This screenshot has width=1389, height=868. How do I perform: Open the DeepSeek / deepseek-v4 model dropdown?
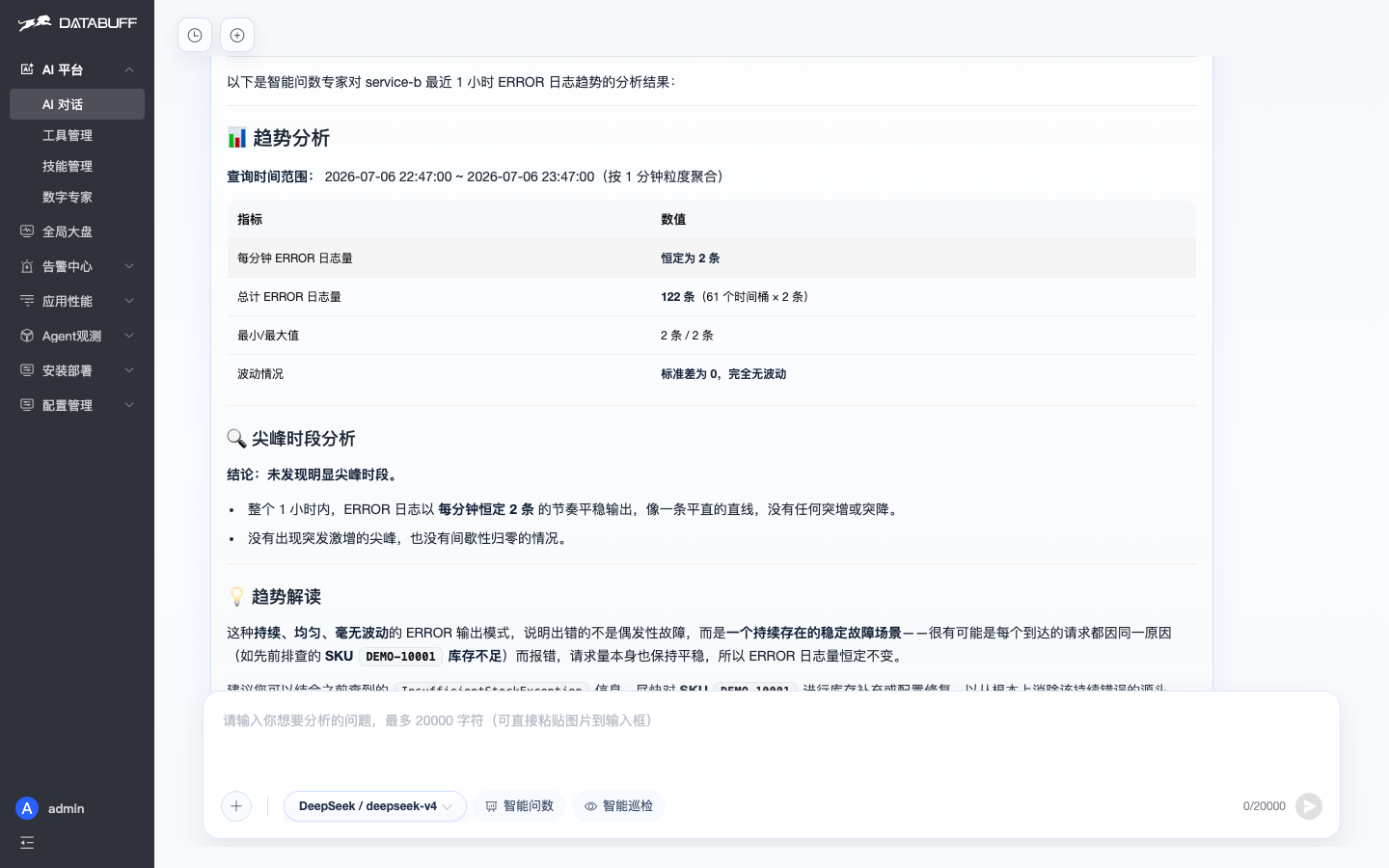(375, 806)
